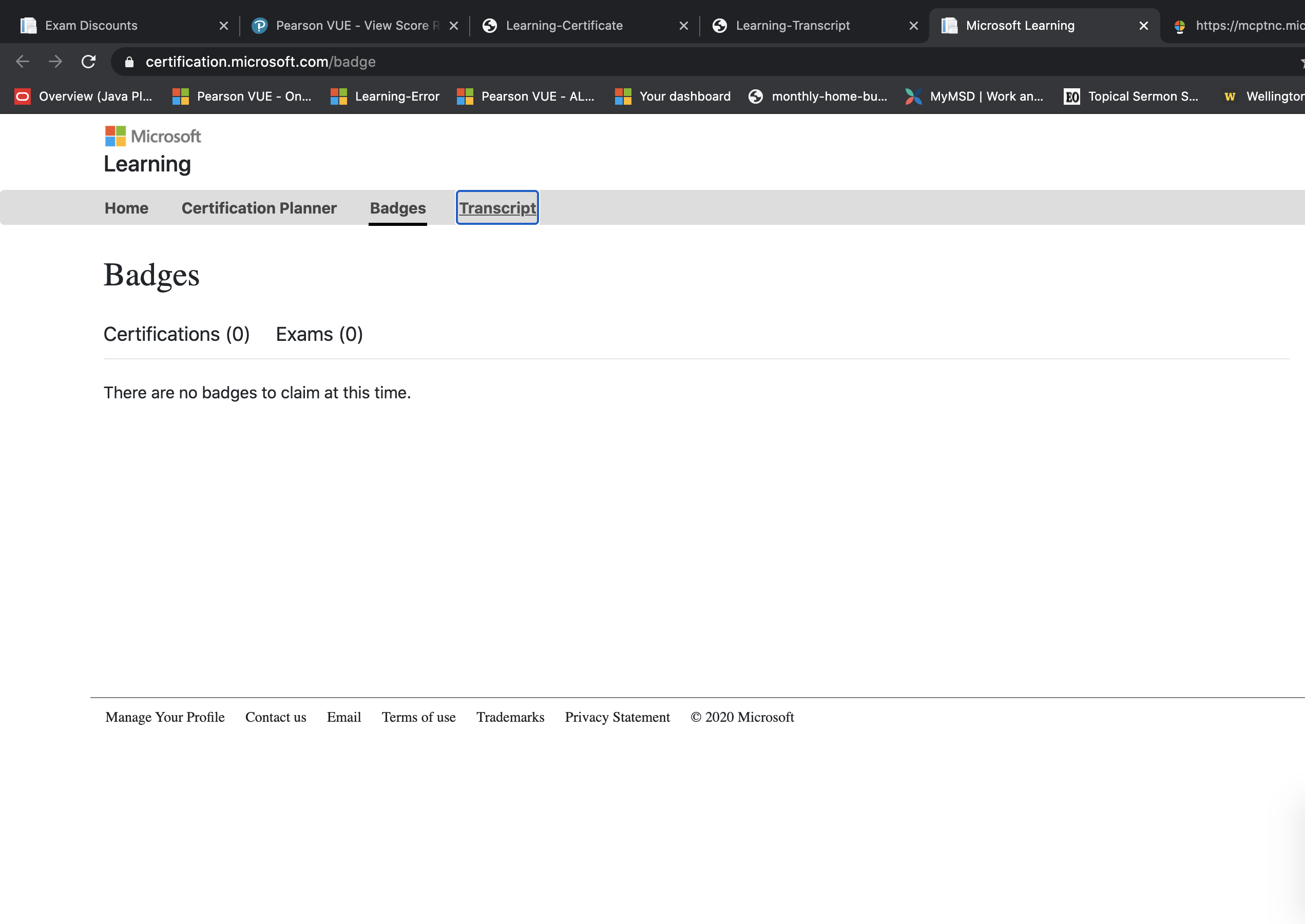The image size is (1305, 924).
Task: Close the Learning-Transcript tab
Action: point(914,26)
